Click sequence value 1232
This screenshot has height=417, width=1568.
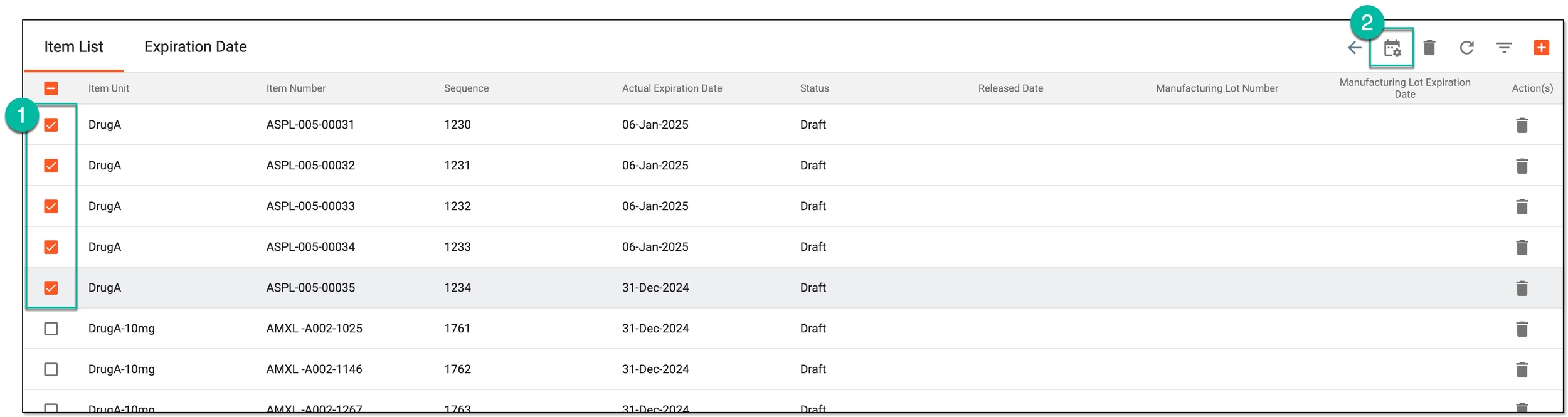click(x=457, y=206)
